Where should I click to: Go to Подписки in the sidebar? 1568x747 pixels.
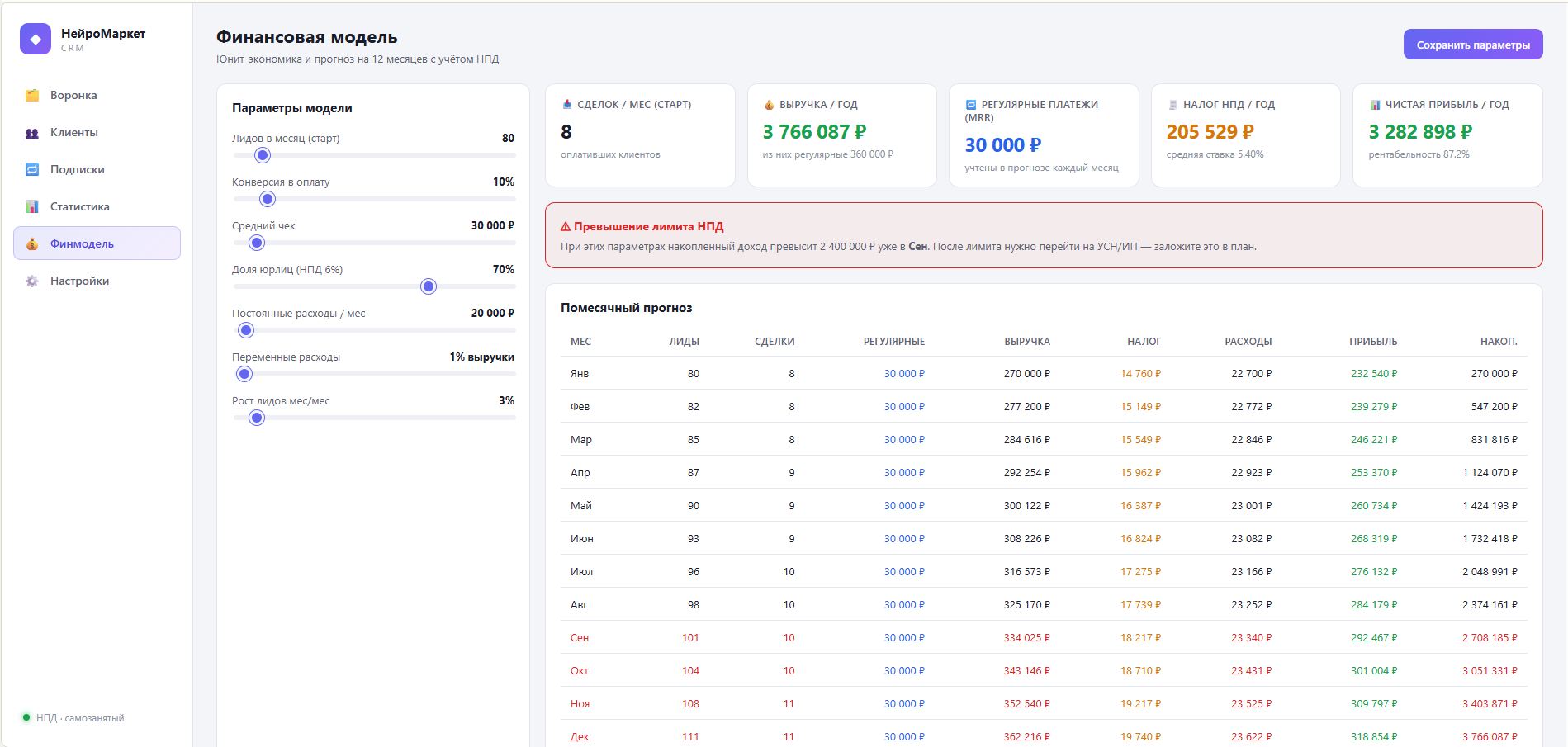pos(97,169)
